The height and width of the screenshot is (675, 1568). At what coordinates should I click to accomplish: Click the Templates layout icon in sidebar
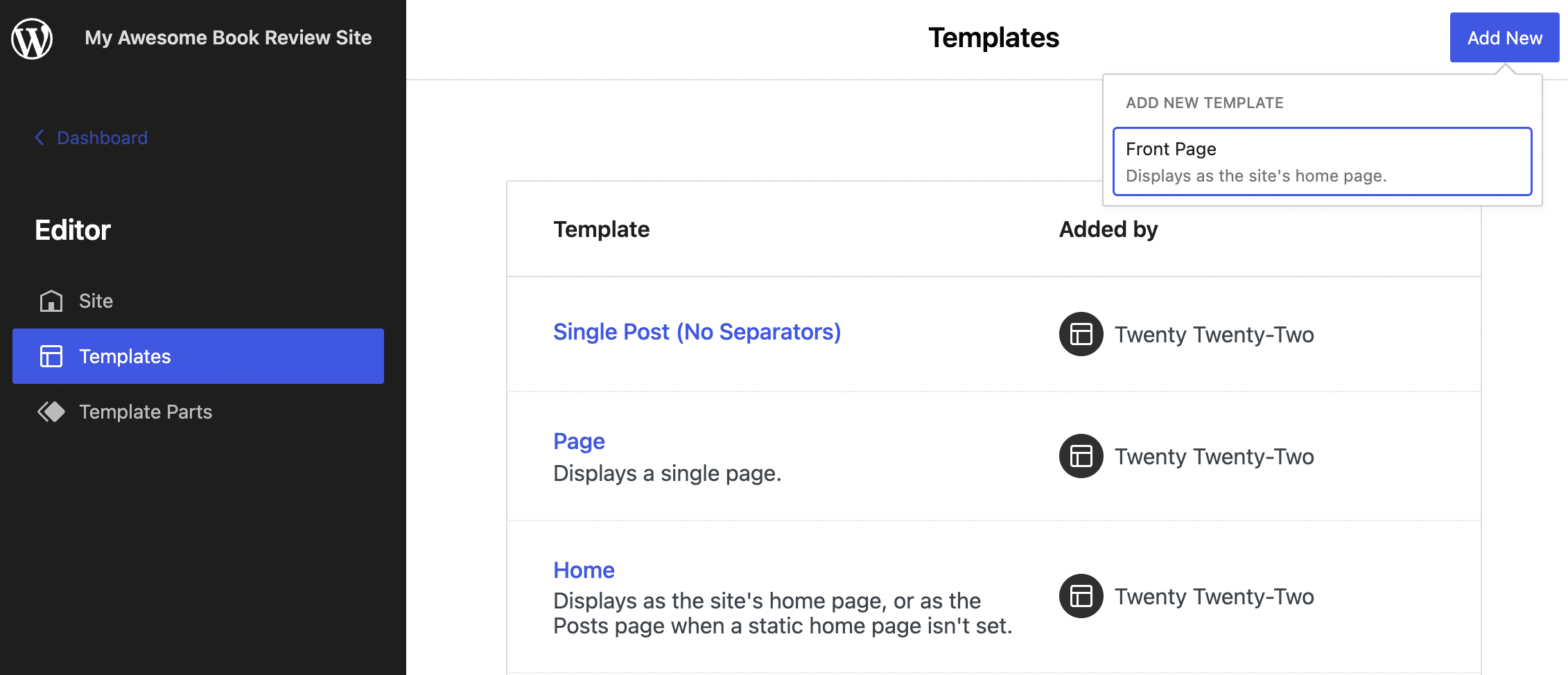point(51,356)
